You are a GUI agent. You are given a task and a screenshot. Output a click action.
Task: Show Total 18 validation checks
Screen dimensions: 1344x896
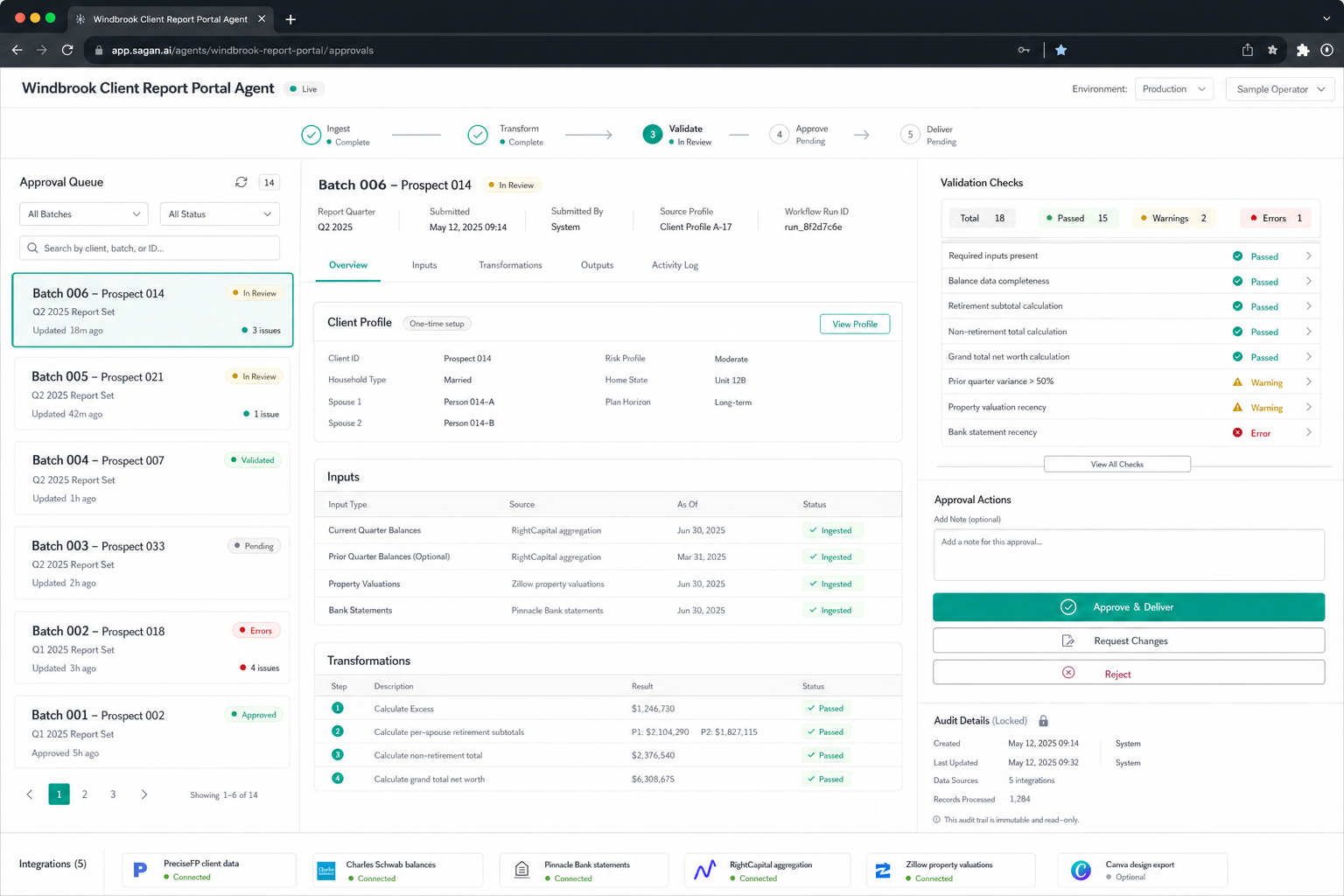(982, 218)
